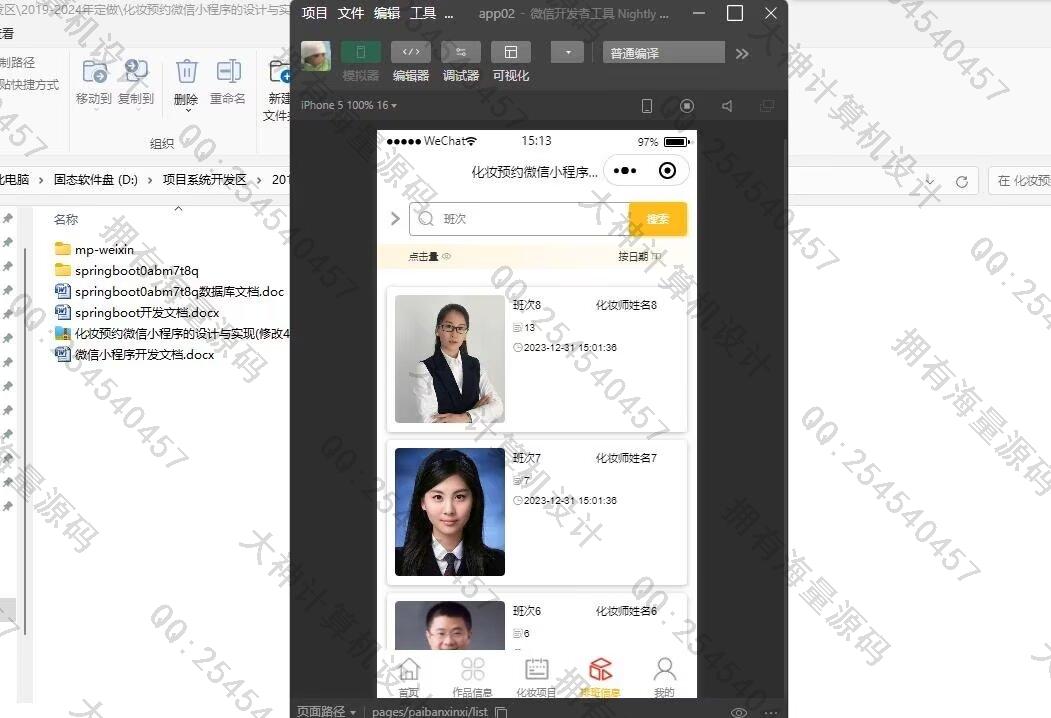Open the 班次8 makeup artist photo
Viewport: 1051px width, 718px height.
point(450,359)
